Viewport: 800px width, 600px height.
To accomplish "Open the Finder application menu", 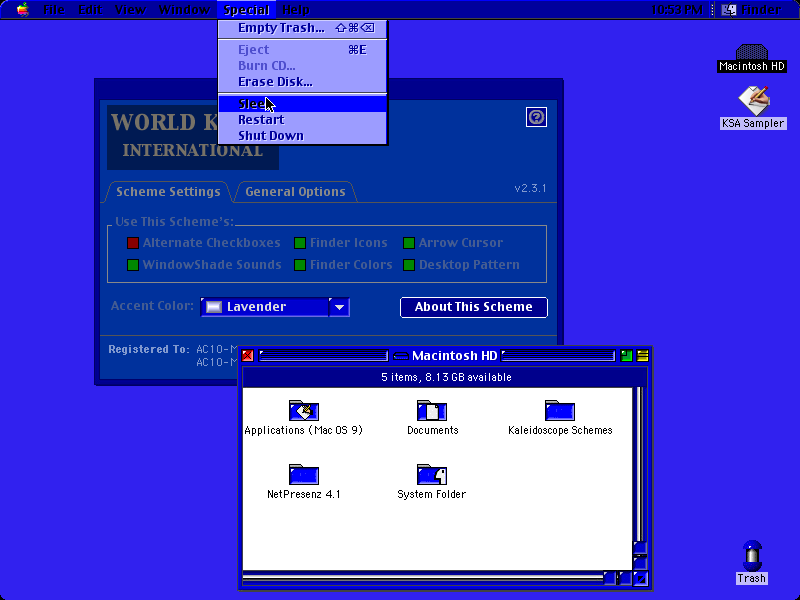I will tap(751, 9).
